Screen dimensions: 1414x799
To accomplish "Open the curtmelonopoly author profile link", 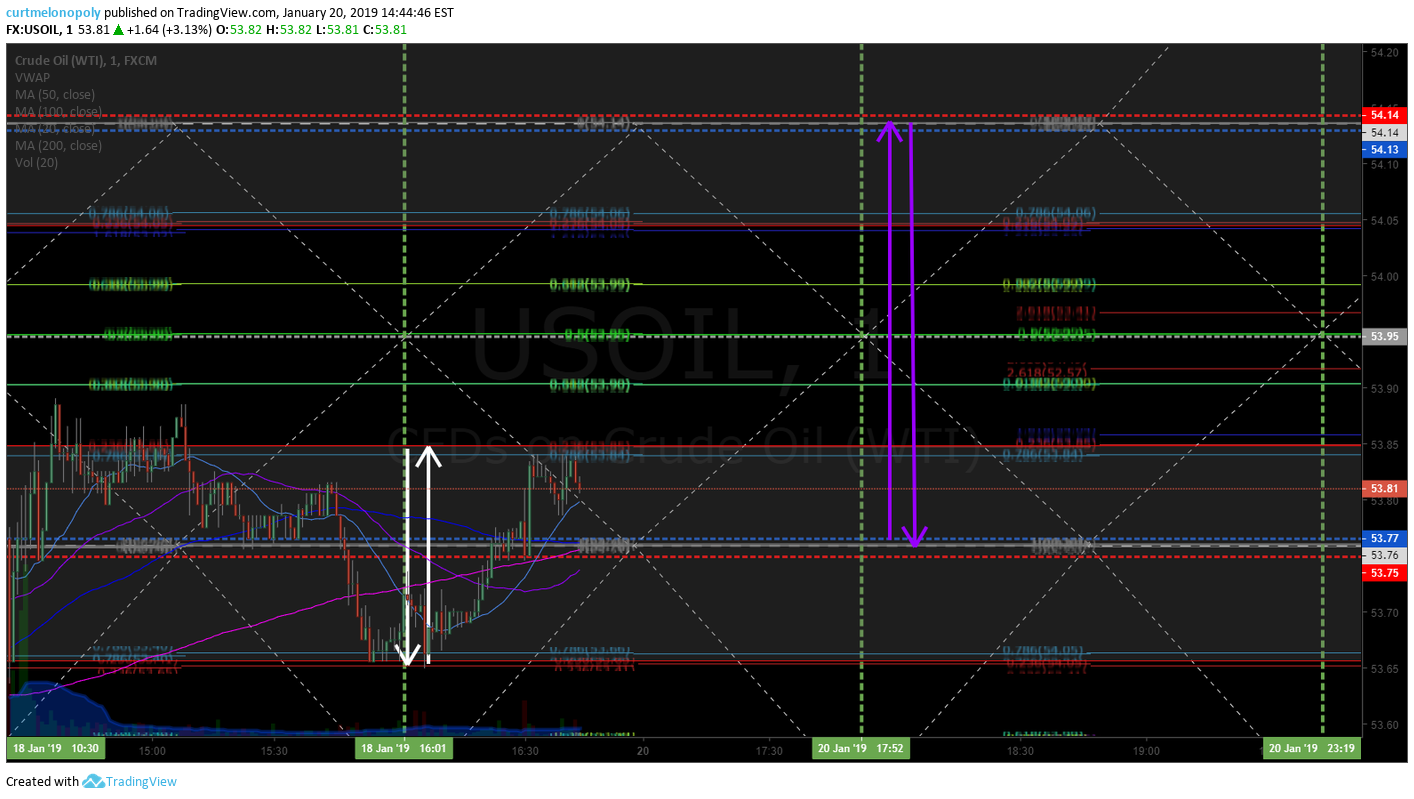I will [54, 13].
